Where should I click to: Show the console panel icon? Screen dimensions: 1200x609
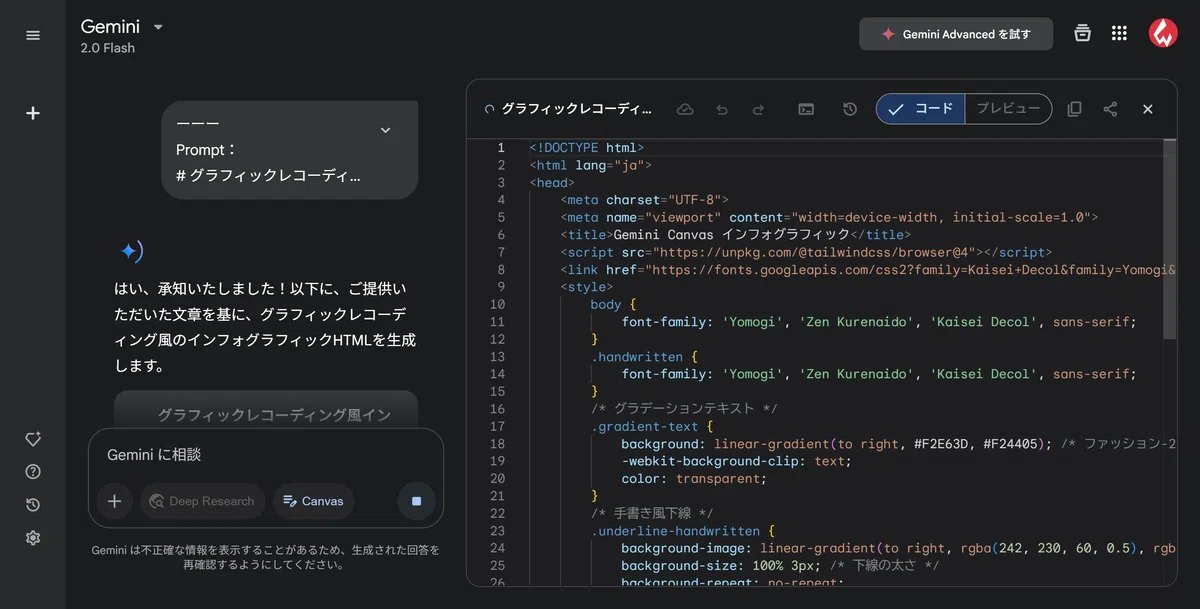tap(806, 109)
